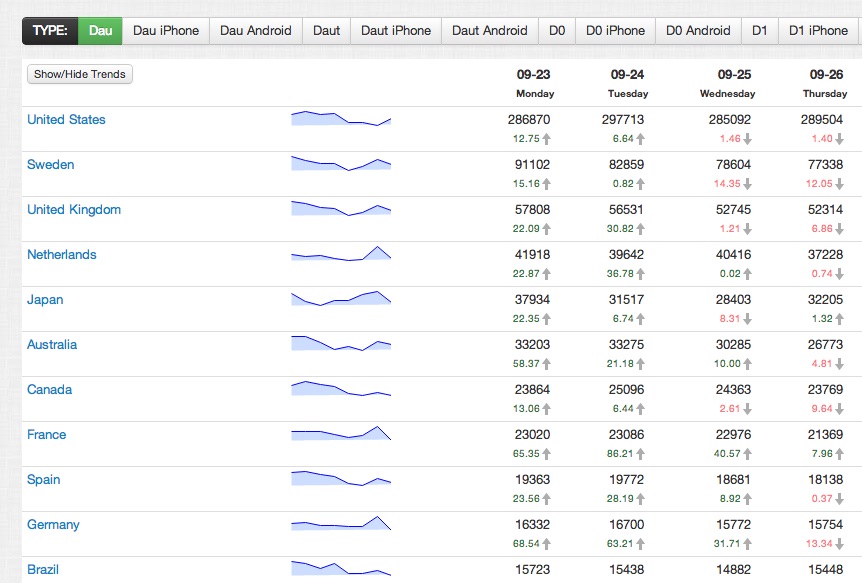Viewport: 862px width, 583px height.
Task: Select the D0 tab
Action: (557, 31)
